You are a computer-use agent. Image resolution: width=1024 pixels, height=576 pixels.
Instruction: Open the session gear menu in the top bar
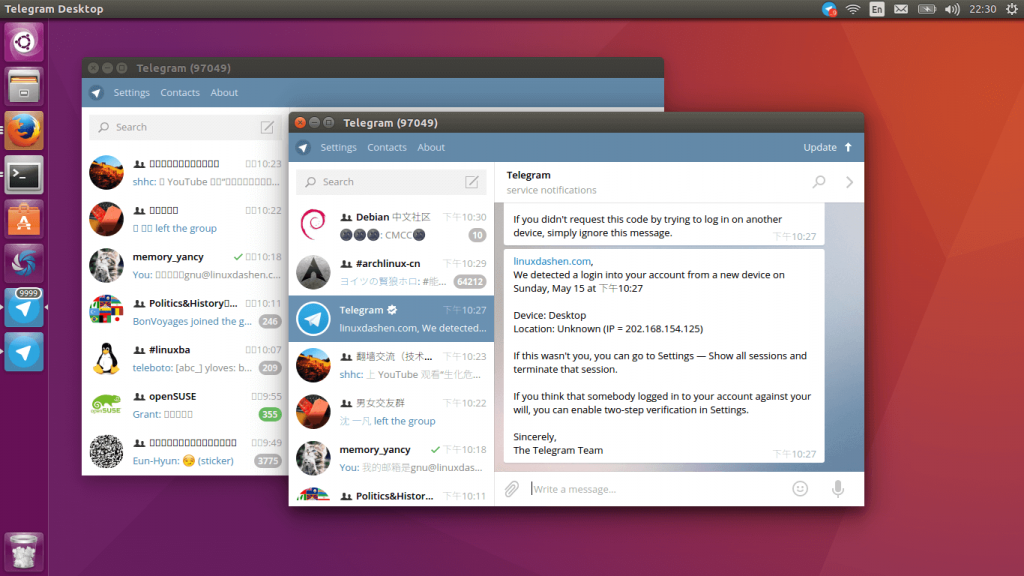pos(1013,9)
